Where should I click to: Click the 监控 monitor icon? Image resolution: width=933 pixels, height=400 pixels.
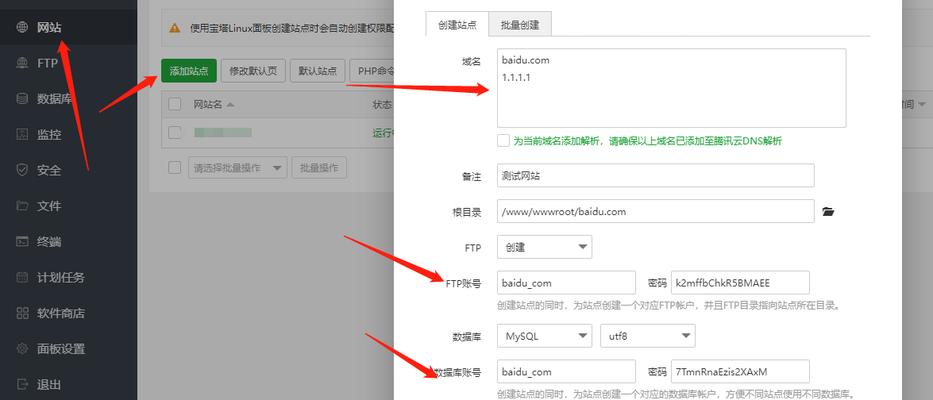click(22, 135)
